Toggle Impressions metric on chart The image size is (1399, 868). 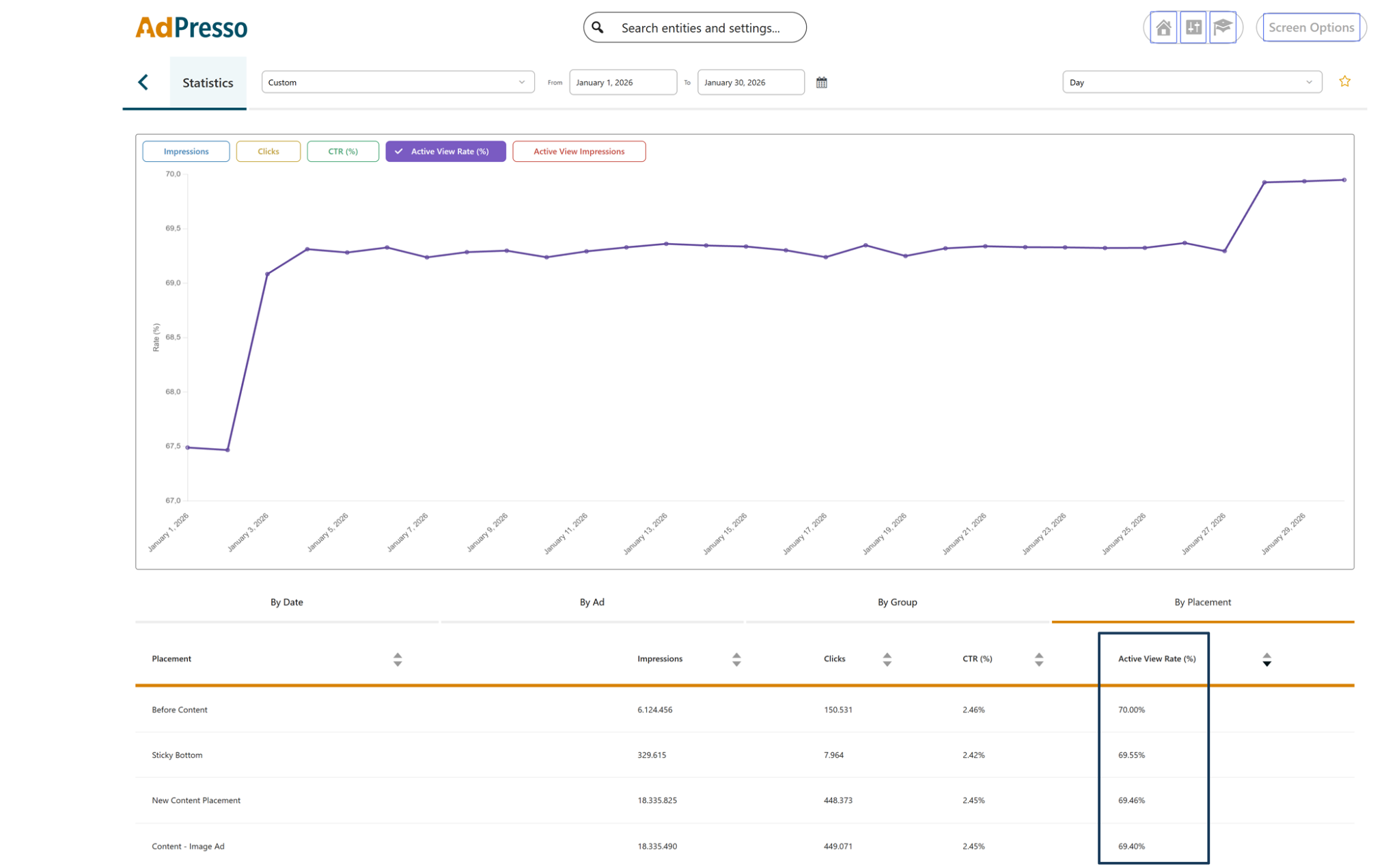click(186, 152)
